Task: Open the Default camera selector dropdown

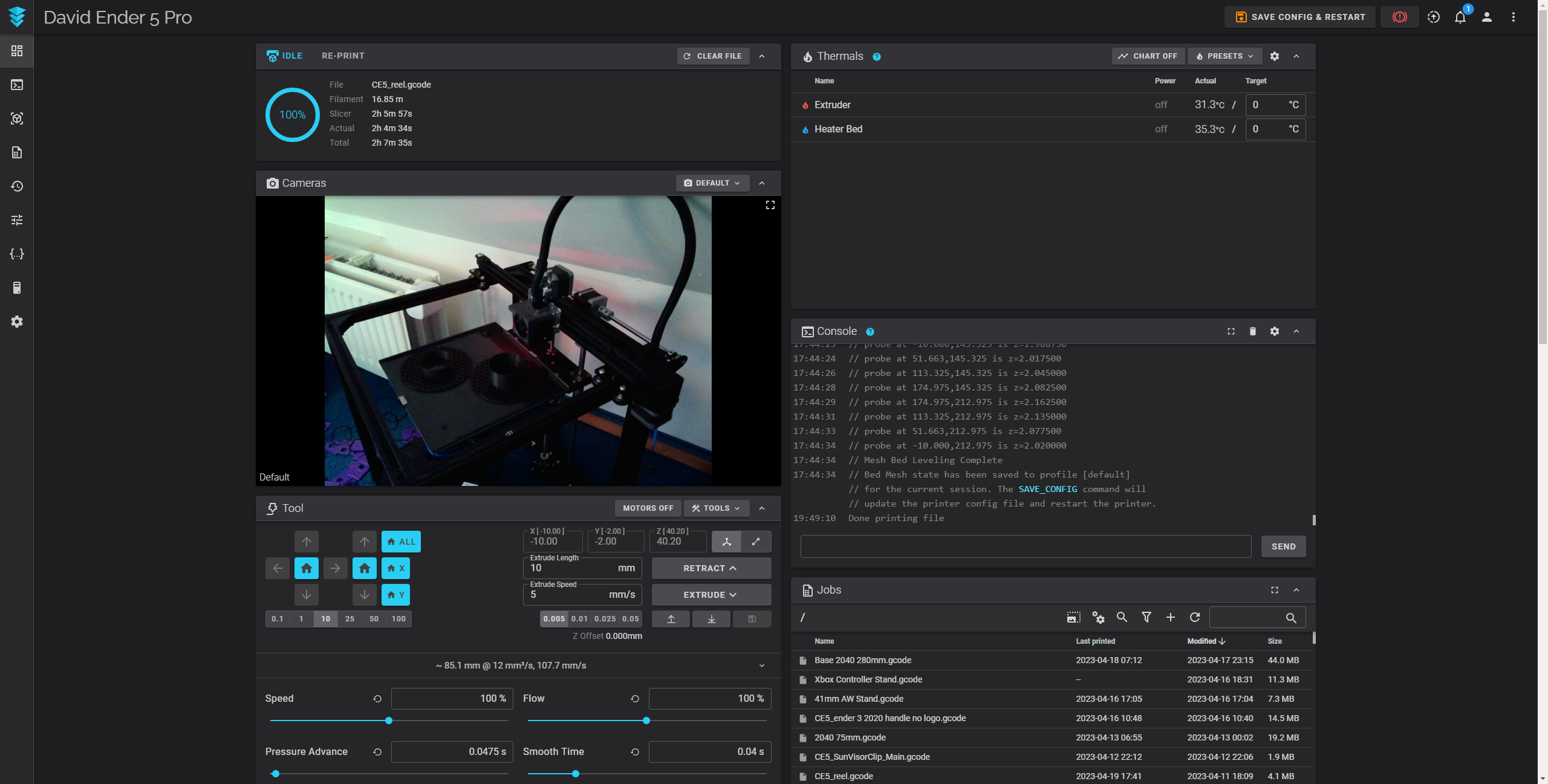Action: (x=712, y=183)
